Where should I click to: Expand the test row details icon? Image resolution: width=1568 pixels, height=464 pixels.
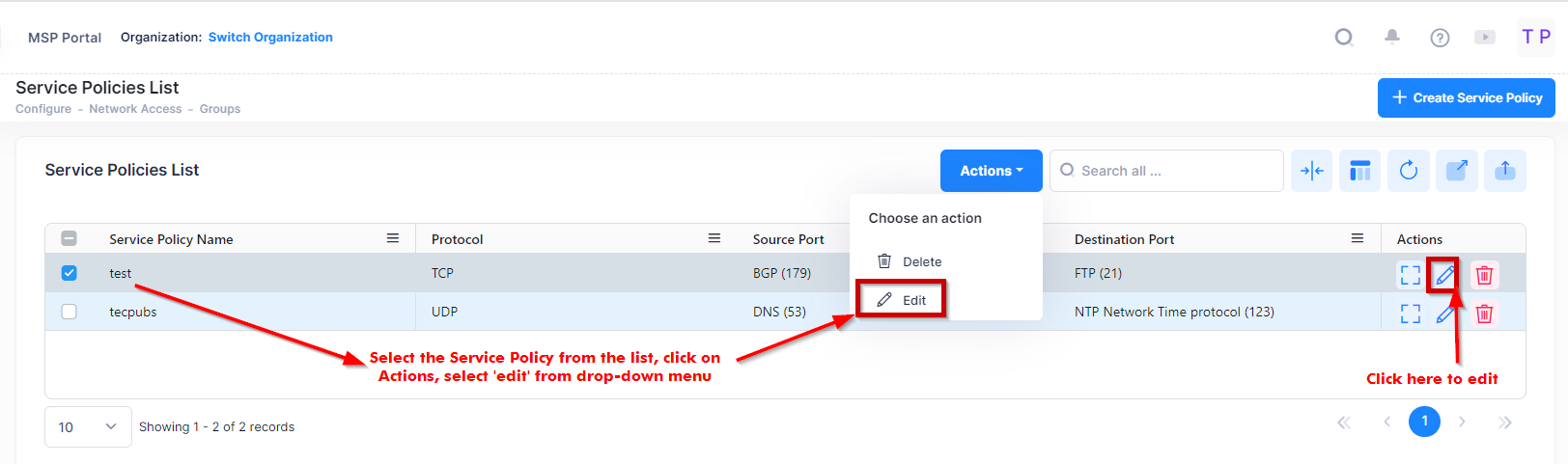coord(1410,275)
